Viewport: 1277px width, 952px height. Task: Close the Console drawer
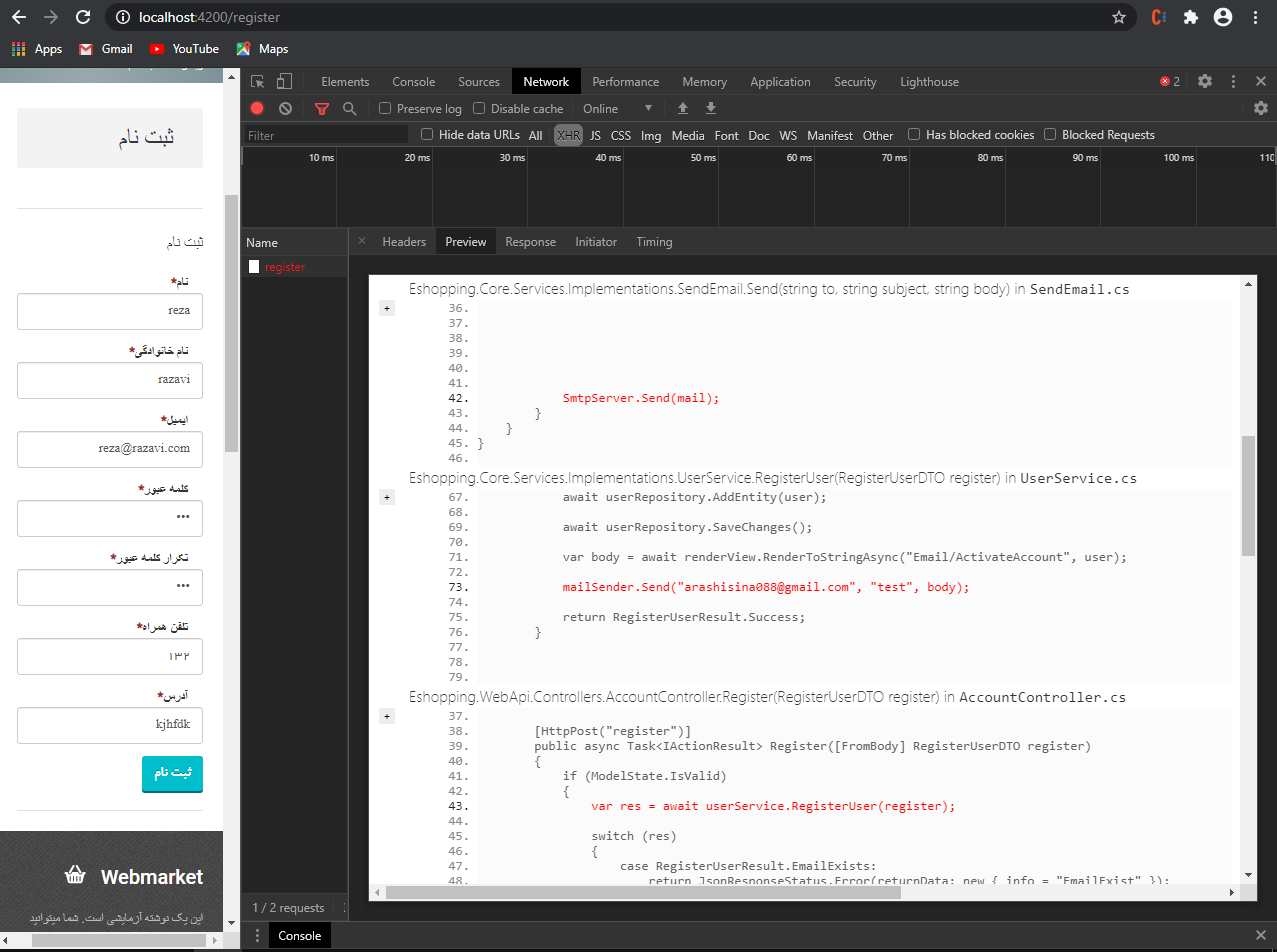1260,935
